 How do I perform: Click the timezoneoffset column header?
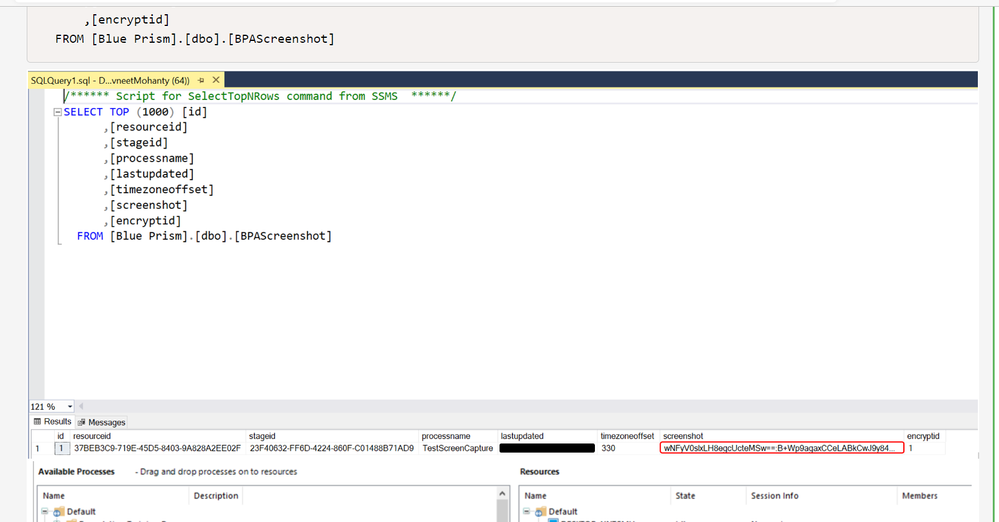(x=627, y=436)
